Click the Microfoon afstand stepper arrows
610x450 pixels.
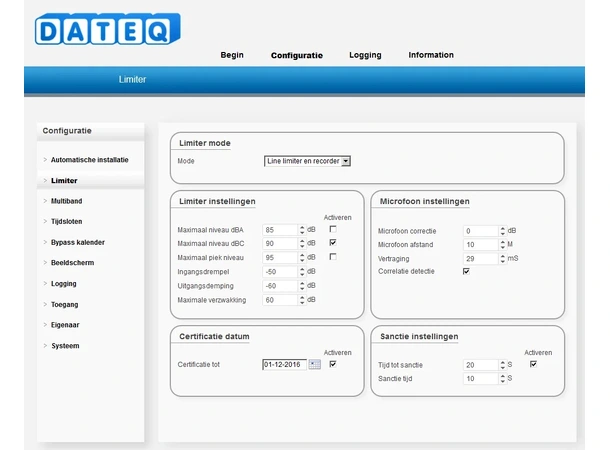500,244
